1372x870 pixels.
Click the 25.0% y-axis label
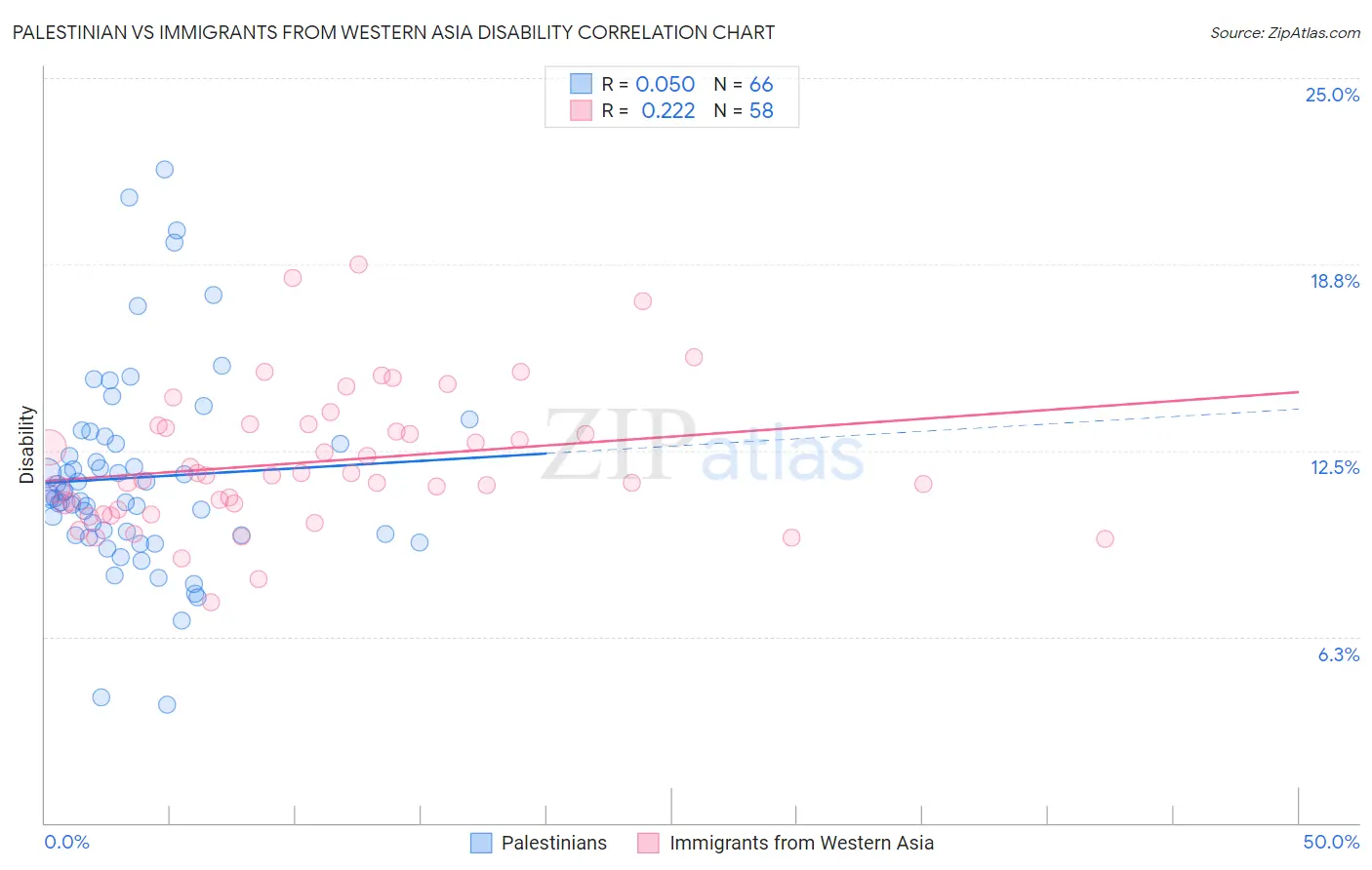(1332, 95)
